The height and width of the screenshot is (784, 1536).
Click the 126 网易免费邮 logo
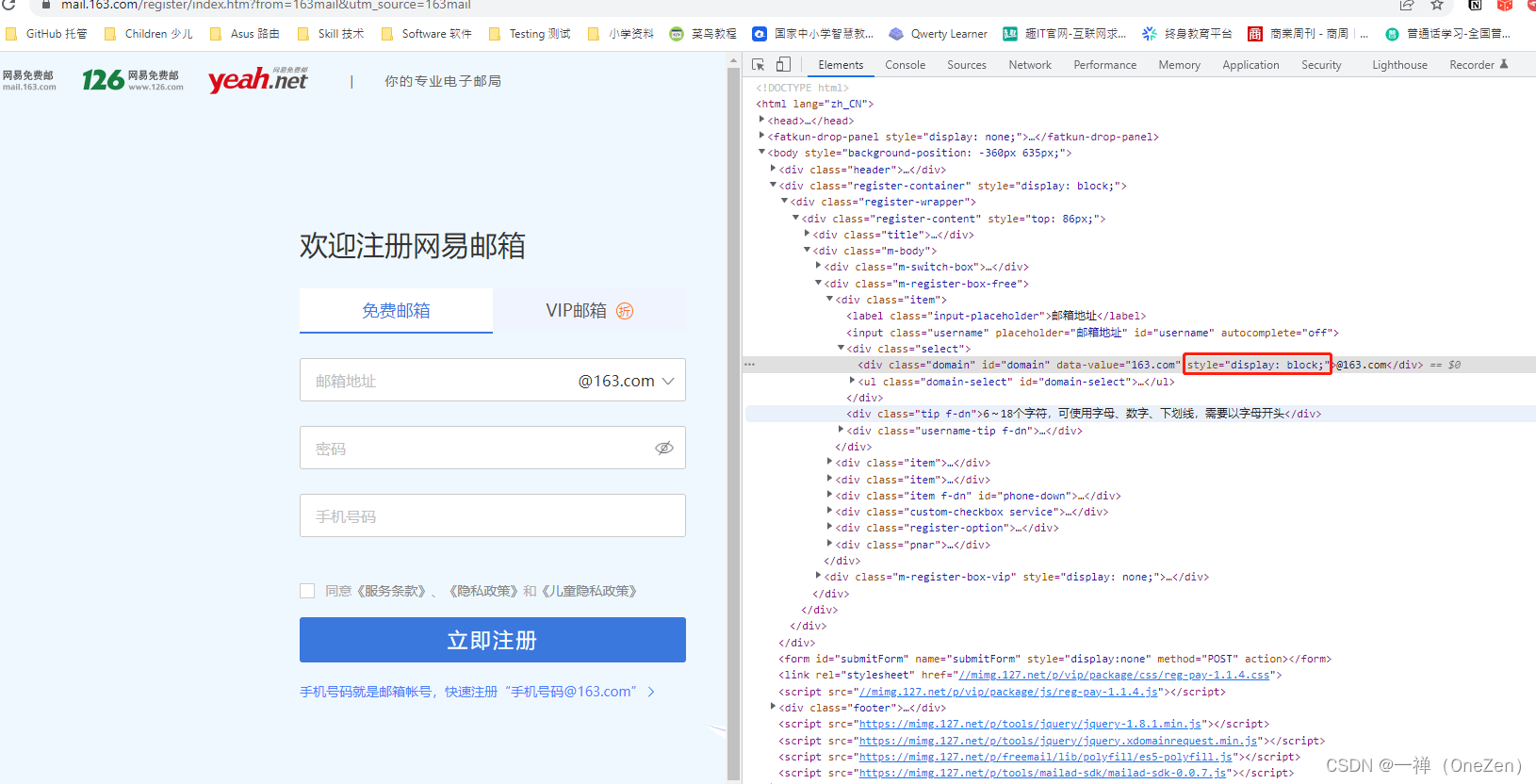click(133, 80)
